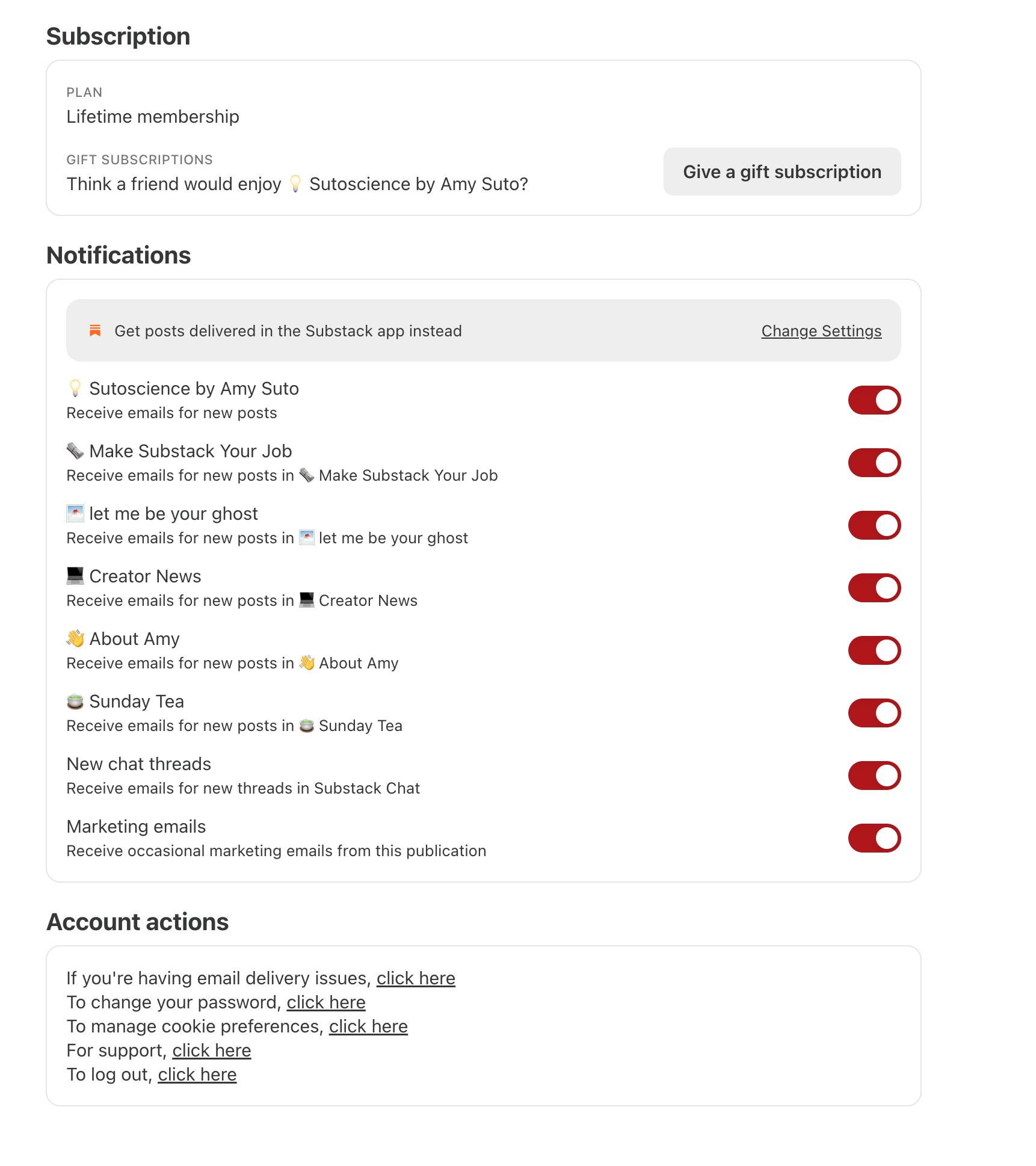The width and height of the screenshot is (1036, 1166).
Task: Click the log out link
Action: point(197,1075)
